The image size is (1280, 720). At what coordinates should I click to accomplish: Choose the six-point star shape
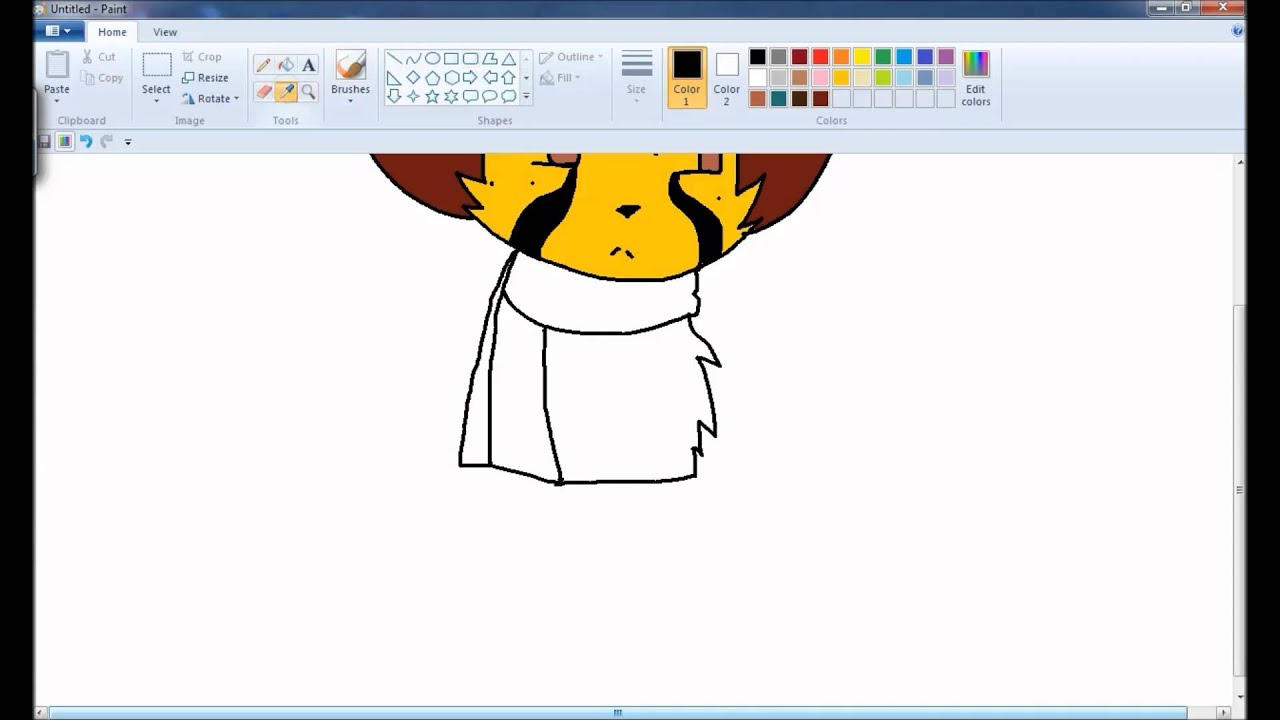(451, 96)
